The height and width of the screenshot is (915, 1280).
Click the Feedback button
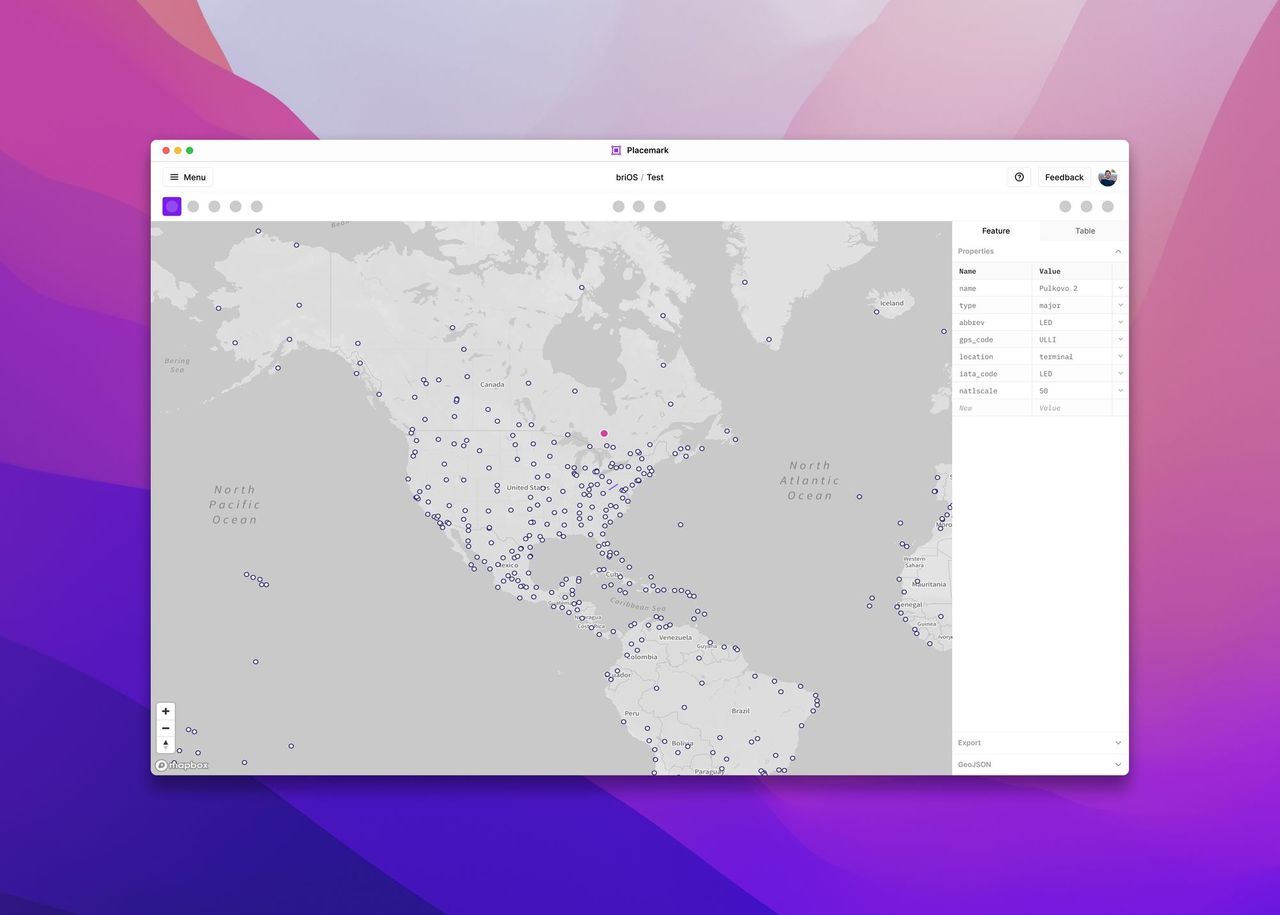pos(1064,178)
